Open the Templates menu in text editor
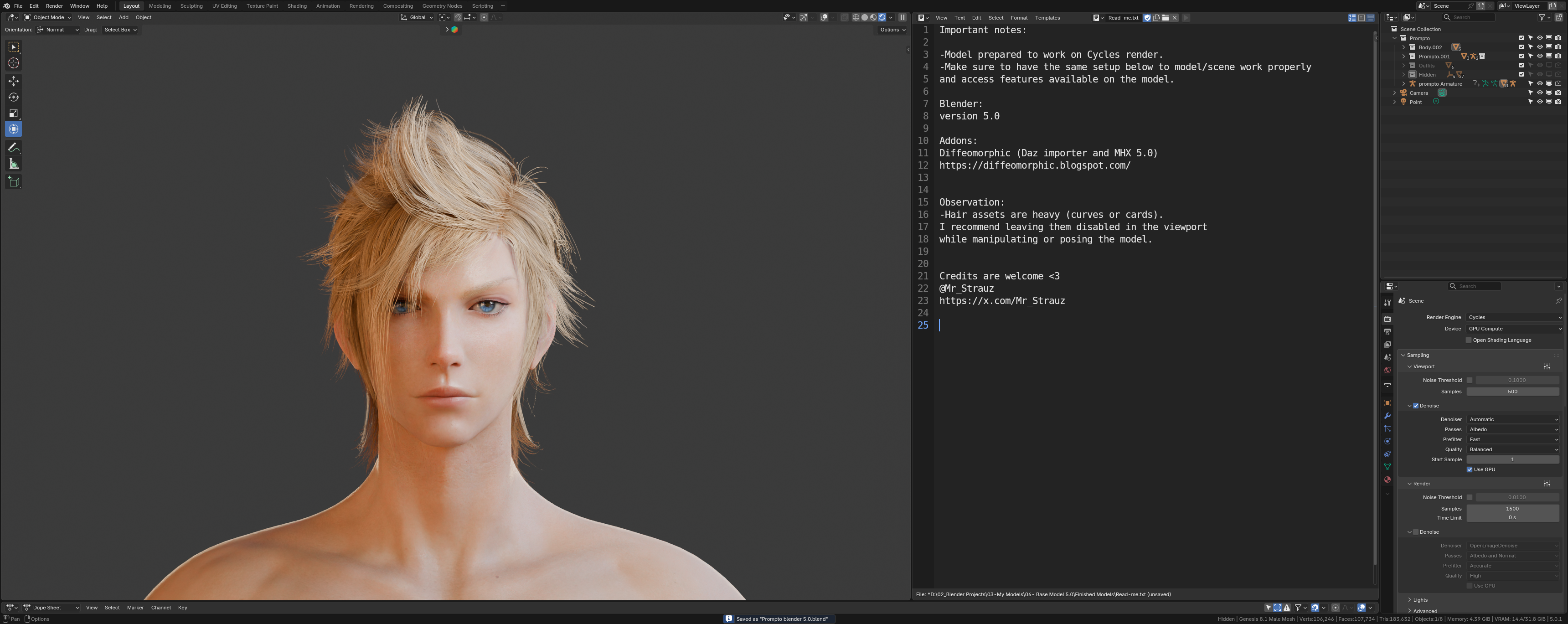The height and width of the screenshot is (624, 1568). [x=1047, y=18]
